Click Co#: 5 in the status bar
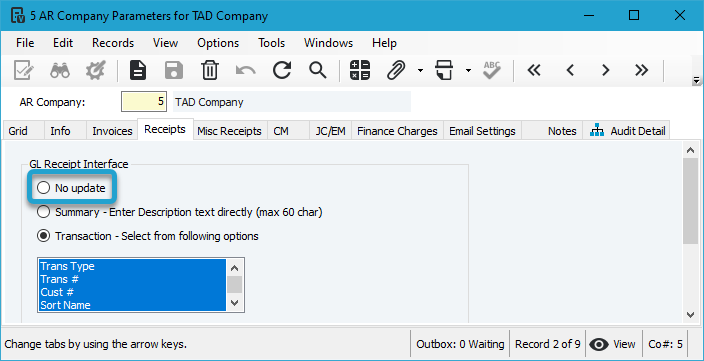The width and height of the screenshot is (704, 361). (665, 344)
